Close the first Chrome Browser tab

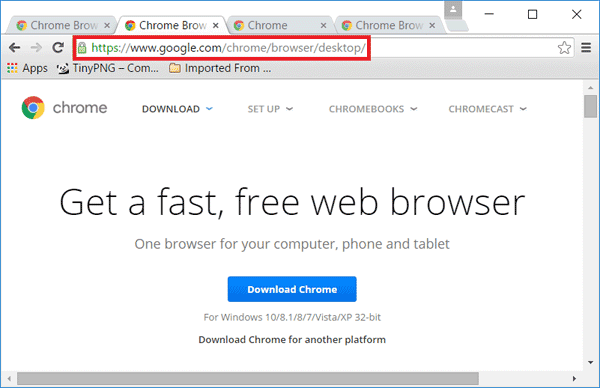click(x=107, y=25)
